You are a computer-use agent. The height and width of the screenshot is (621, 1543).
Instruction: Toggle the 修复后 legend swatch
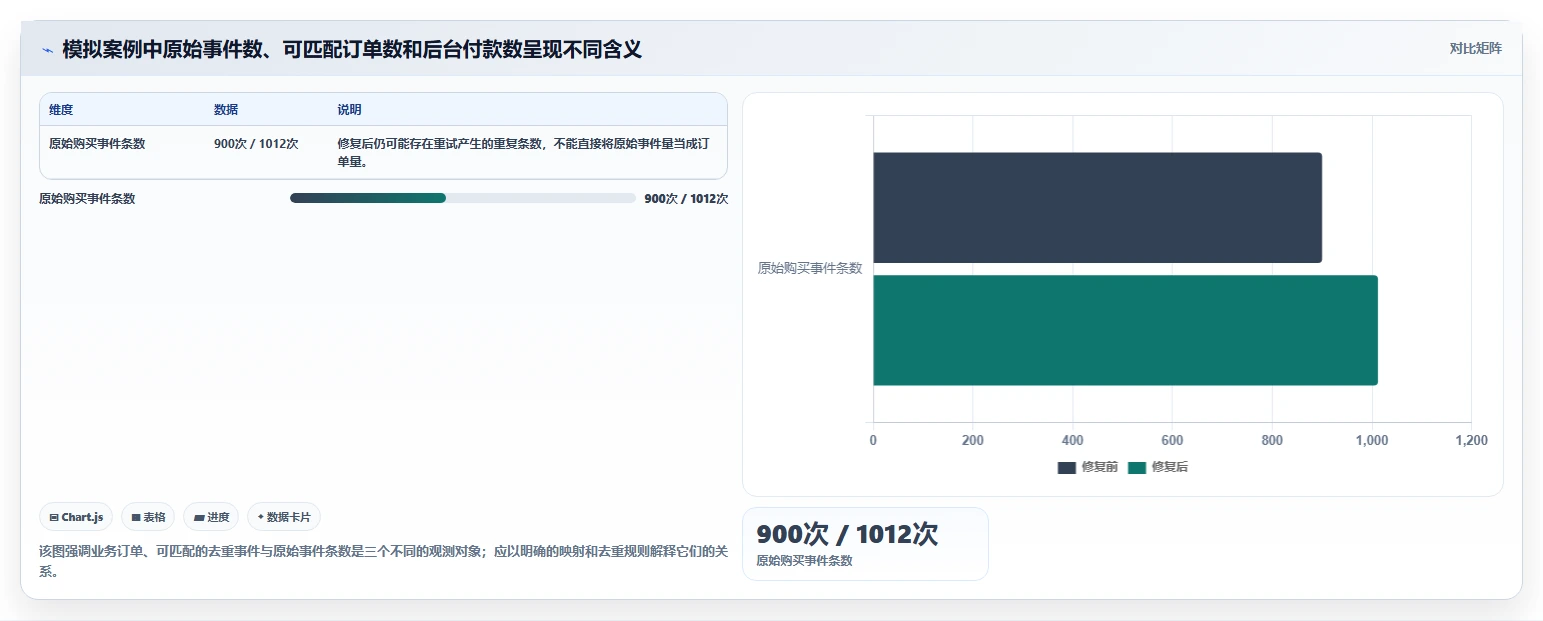[x=1137, y=467]
